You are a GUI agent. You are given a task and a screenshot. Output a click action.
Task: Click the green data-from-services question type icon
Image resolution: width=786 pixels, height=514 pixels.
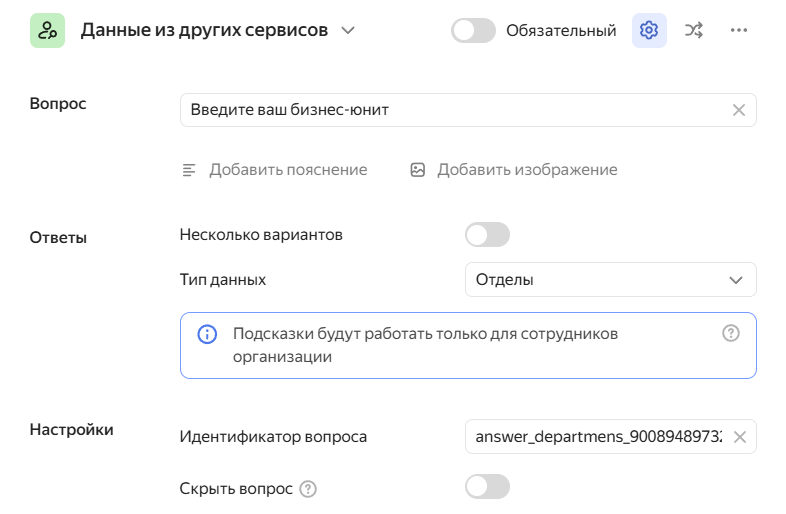[x=47, y=31]
